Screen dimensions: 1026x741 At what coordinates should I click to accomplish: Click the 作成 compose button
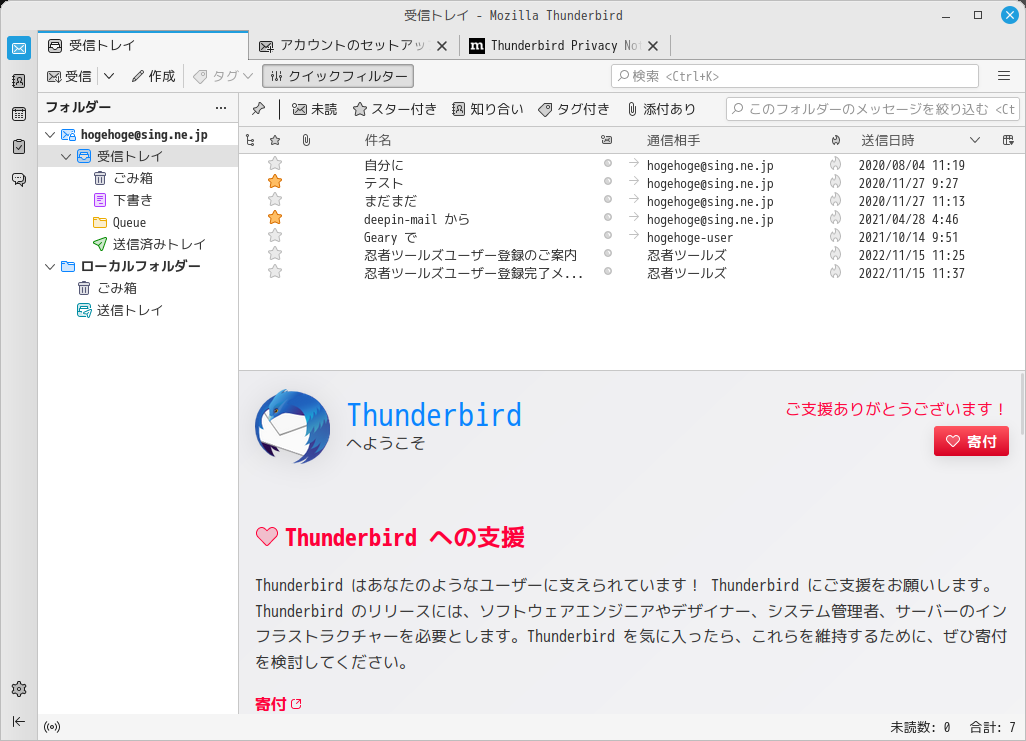click(x=153, y=76)
